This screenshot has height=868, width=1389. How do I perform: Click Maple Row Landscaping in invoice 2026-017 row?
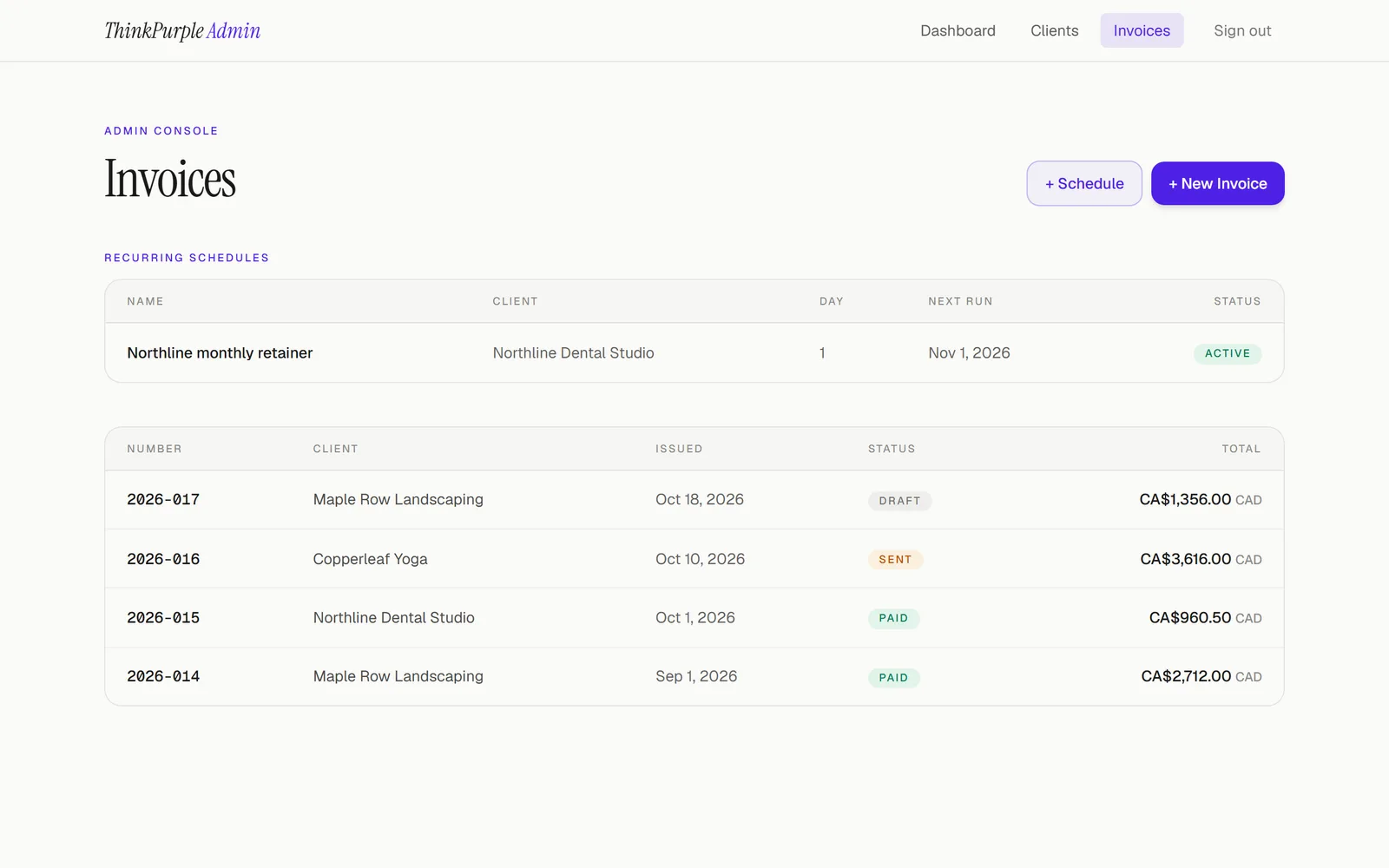point(398,500)
